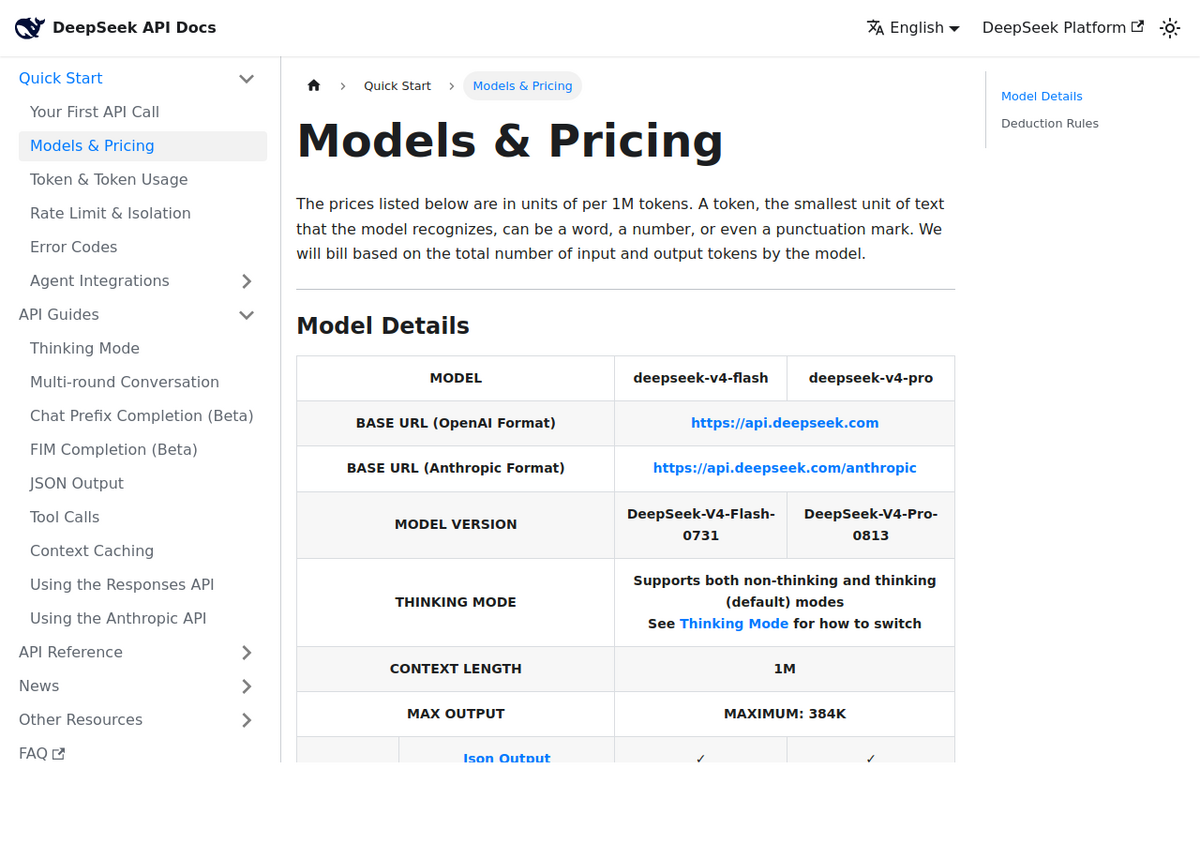The width and height of the screenshot is (1200, 844).
Task: Click the deepseek-v4-flash column header
Action: (701, 378)
